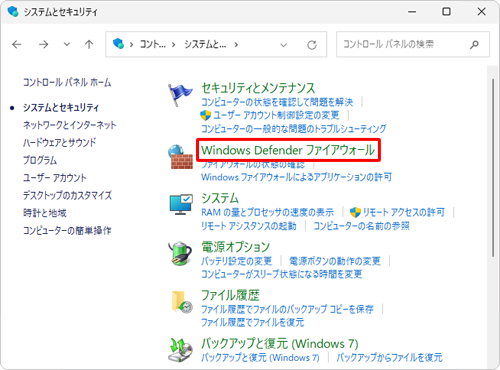Go forward with the right arrow button
The image size is (500, 370).
(x=43, y=44)
